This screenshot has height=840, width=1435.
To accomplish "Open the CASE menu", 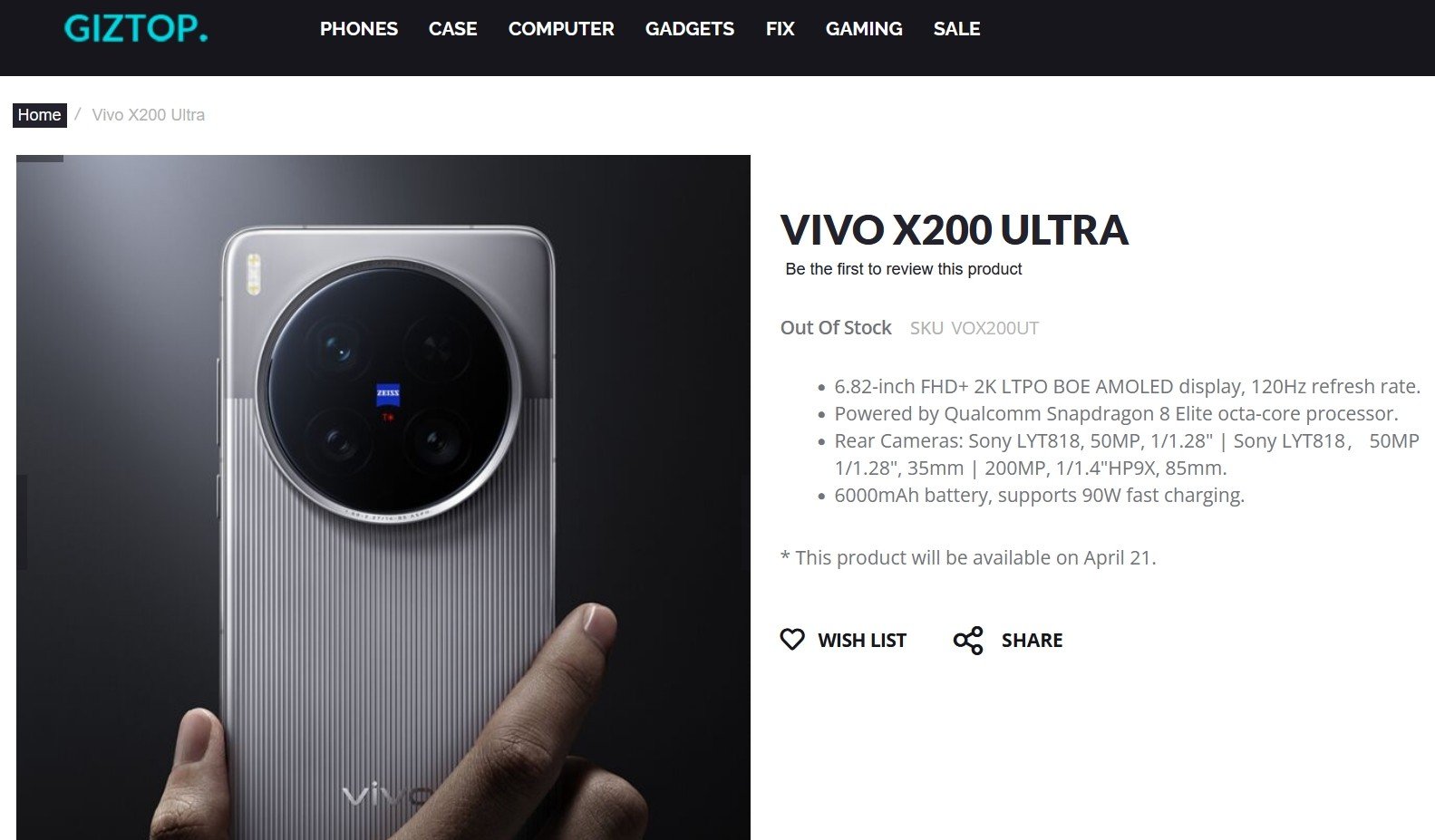I will coord(453,29).
